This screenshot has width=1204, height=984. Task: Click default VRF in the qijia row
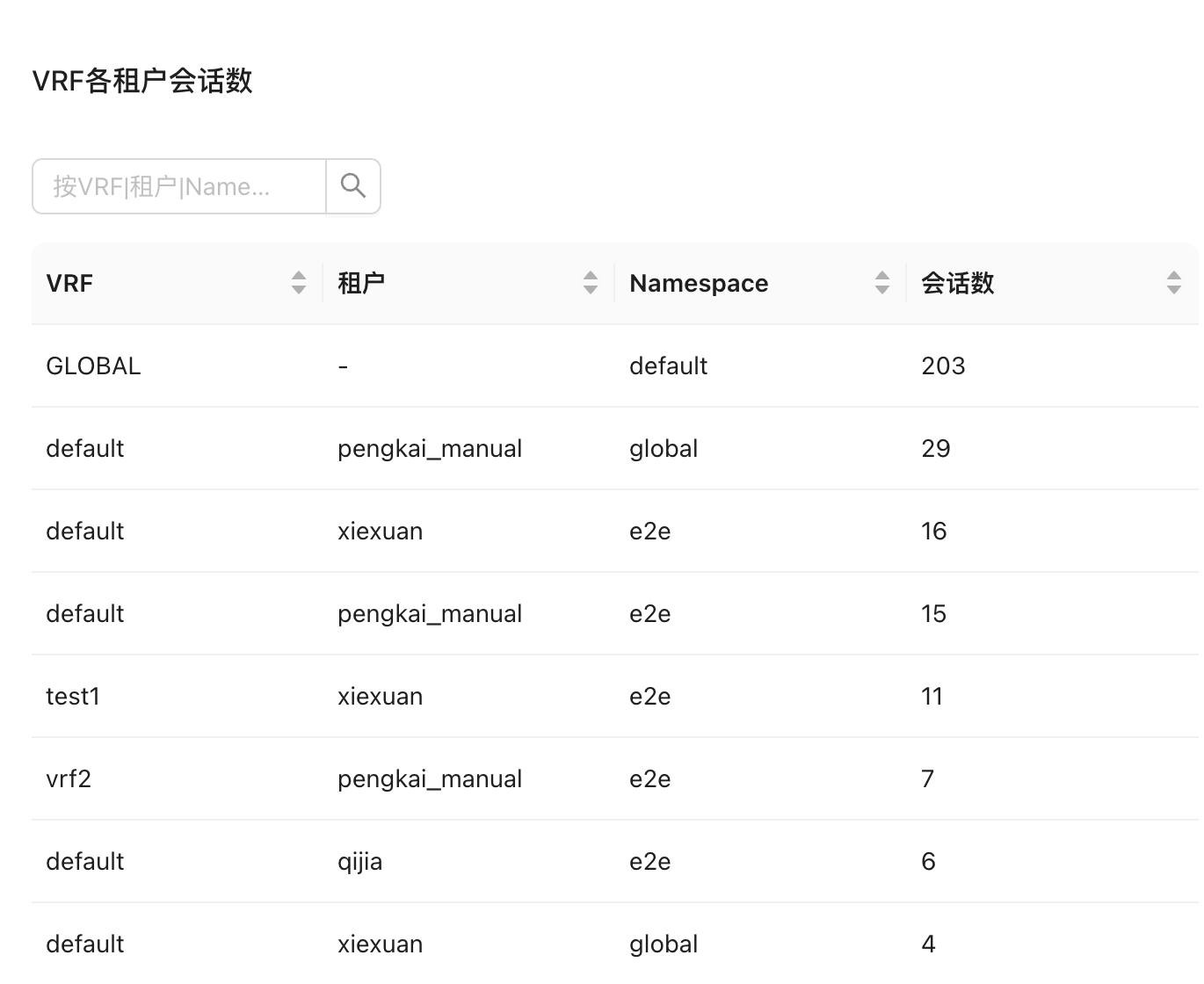[x=85, y=862]
